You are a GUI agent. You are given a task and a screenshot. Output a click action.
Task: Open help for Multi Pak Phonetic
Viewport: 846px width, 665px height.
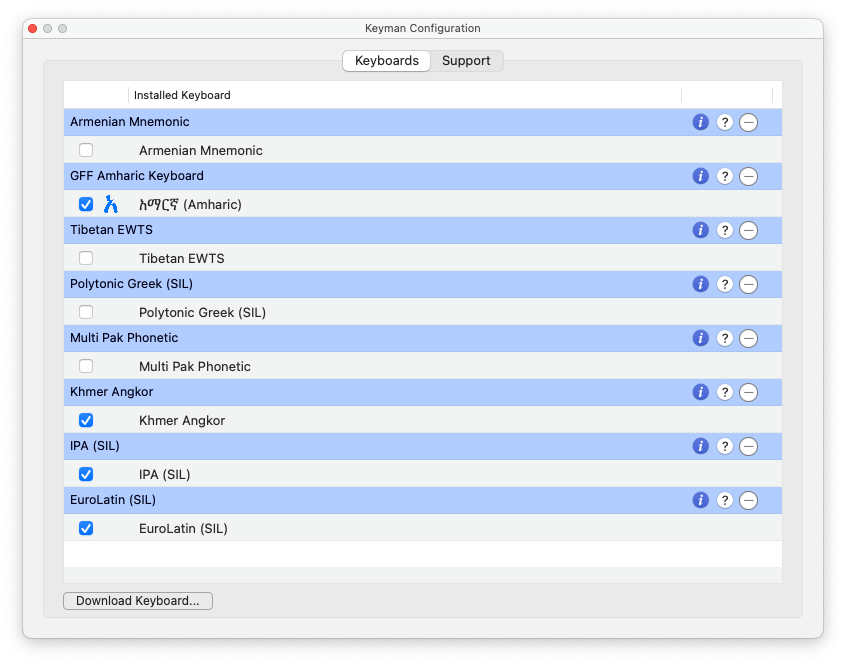tap(725, 338)
